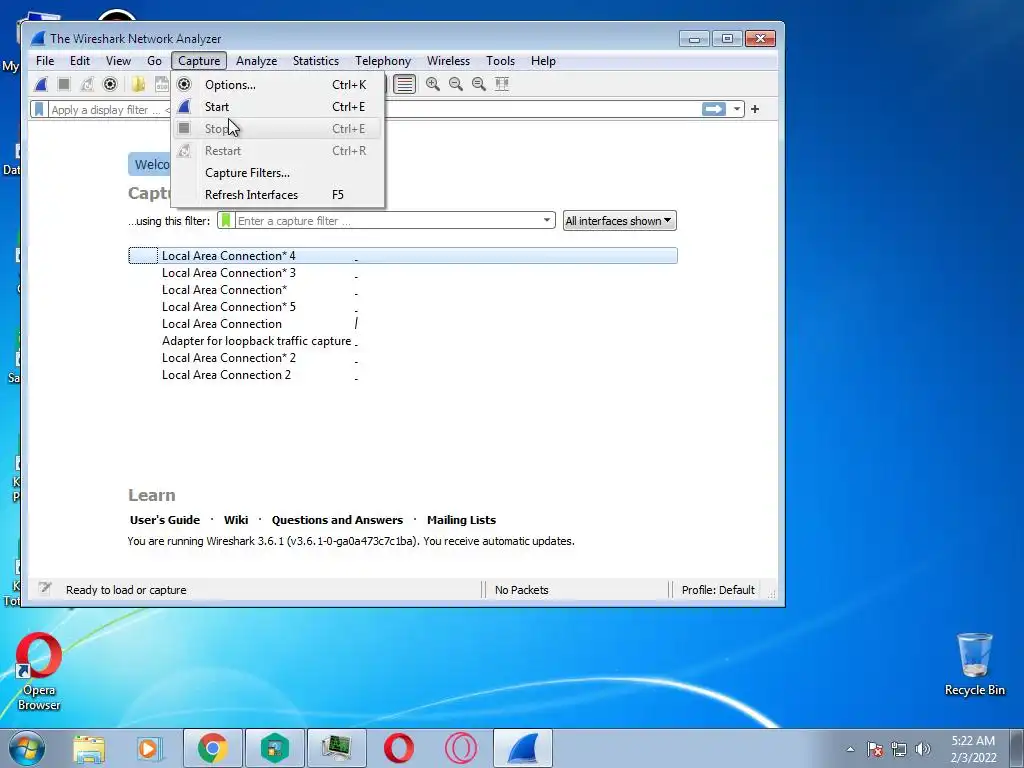Open the Statistics menu
The image size is (1024, 768).
(315, 61)
